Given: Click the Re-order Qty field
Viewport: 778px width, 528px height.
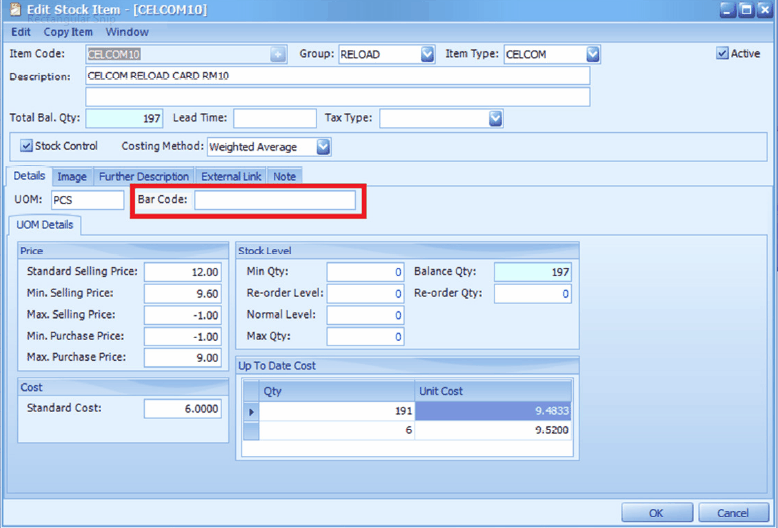Looking at the screenshot, I should [533, 294].
